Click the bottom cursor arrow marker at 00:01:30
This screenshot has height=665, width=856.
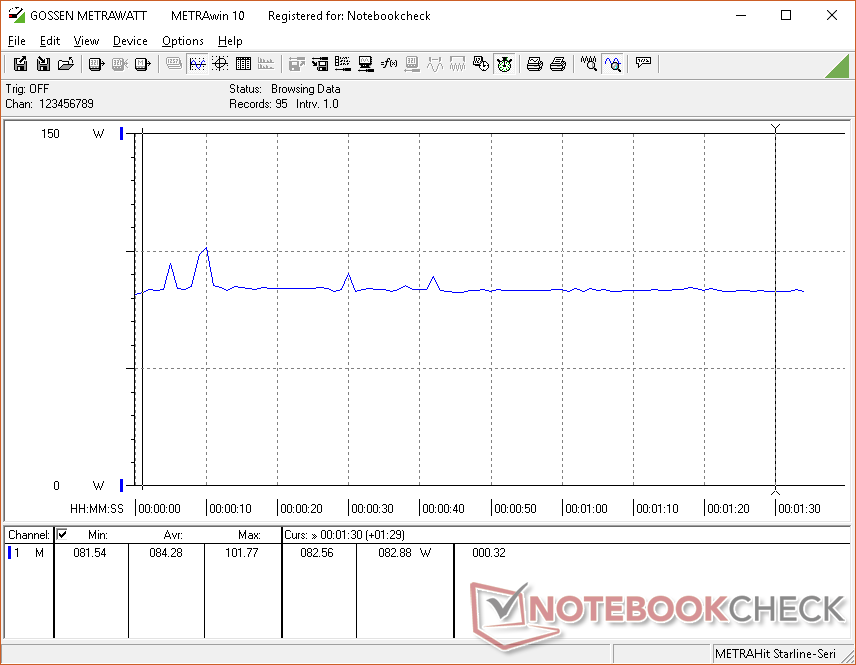coord(775,492)
